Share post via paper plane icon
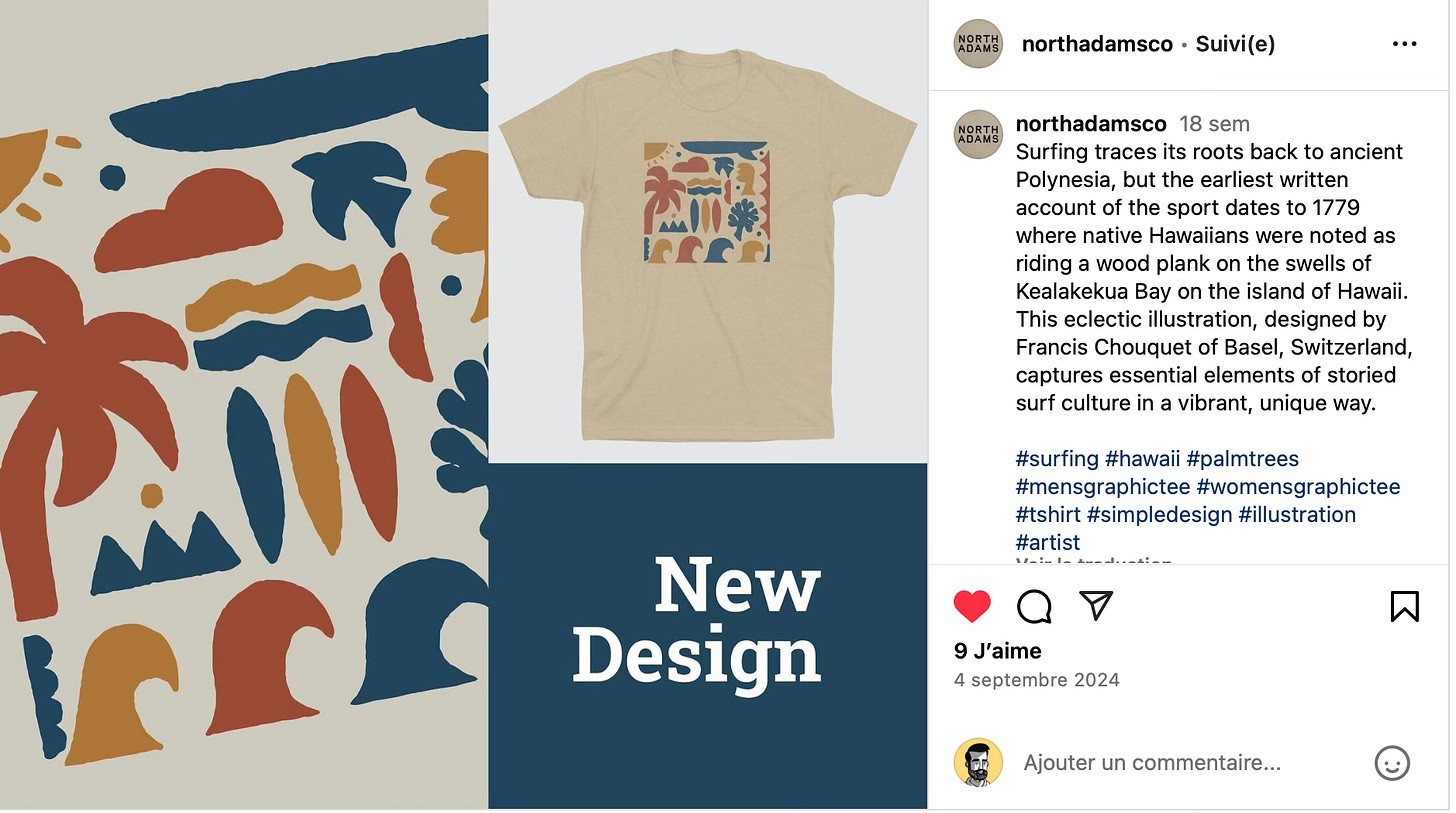The height and width of the screenshot is (813, 1456). 1096,606
